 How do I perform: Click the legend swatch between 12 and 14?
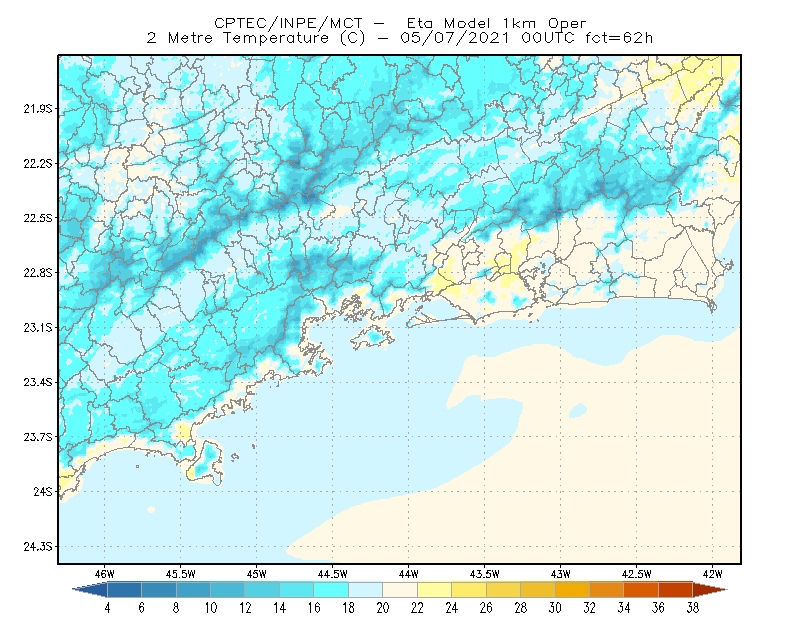262,590
